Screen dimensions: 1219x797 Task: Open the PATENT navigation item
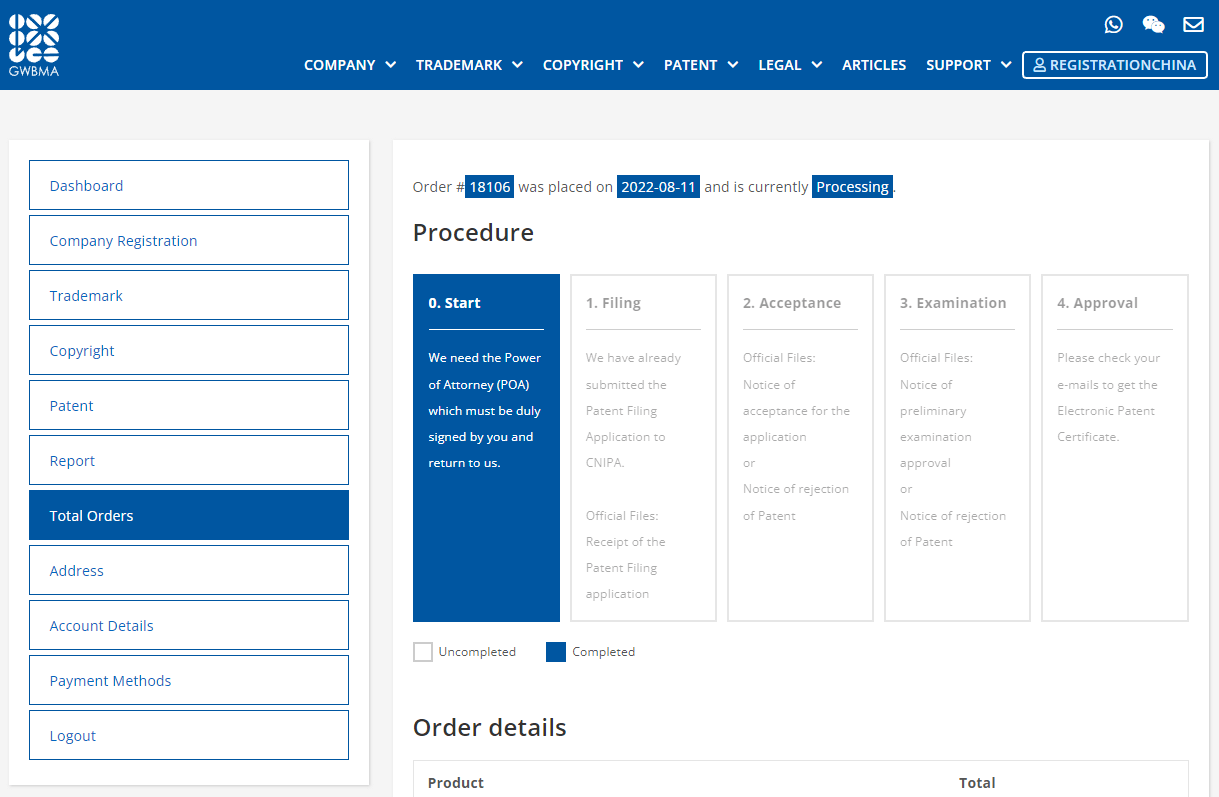point(691,65)
